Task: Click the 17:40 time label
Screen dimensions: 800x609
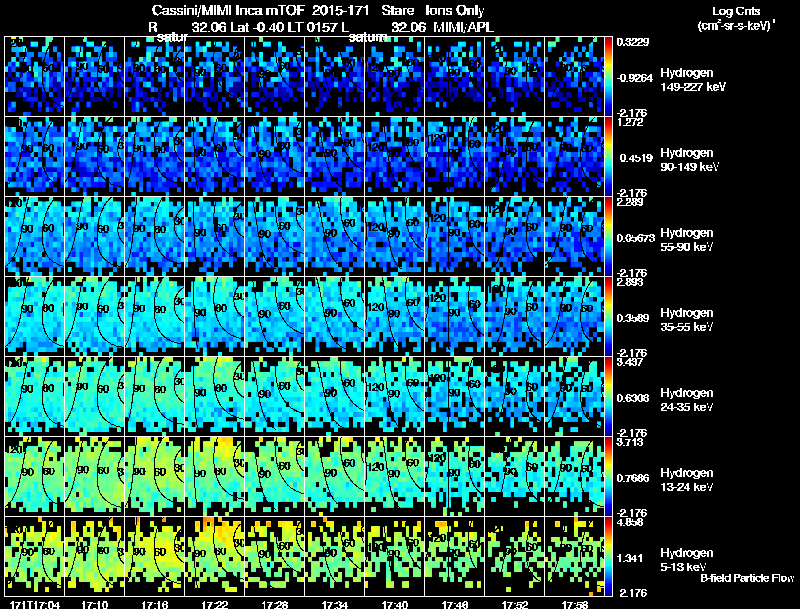Action: (x=395, y=605)
